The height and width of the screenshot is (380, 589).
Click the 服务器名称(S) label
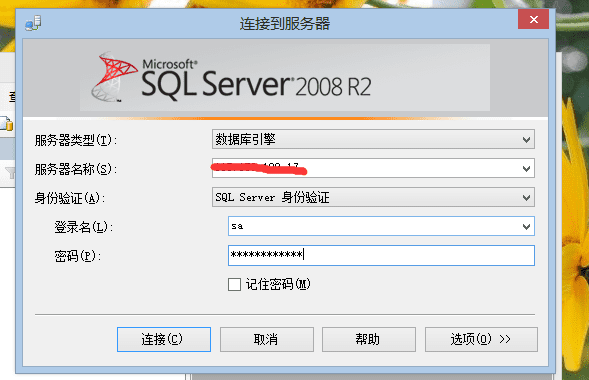(76, 169)
